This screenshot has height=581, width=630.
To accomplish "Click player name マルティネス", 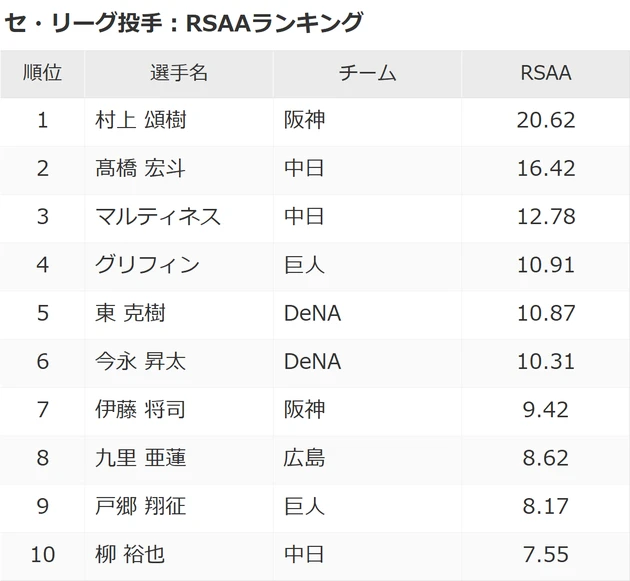I will pos(158,216).
